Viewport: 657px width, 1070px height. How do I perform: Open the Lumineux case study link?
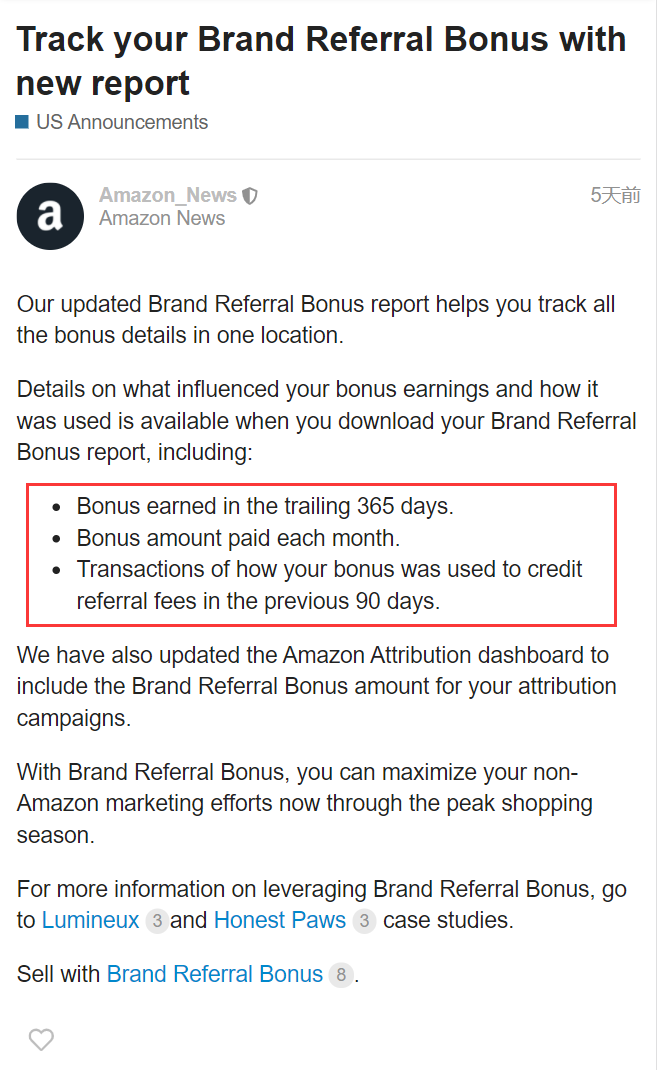point(91,920)
